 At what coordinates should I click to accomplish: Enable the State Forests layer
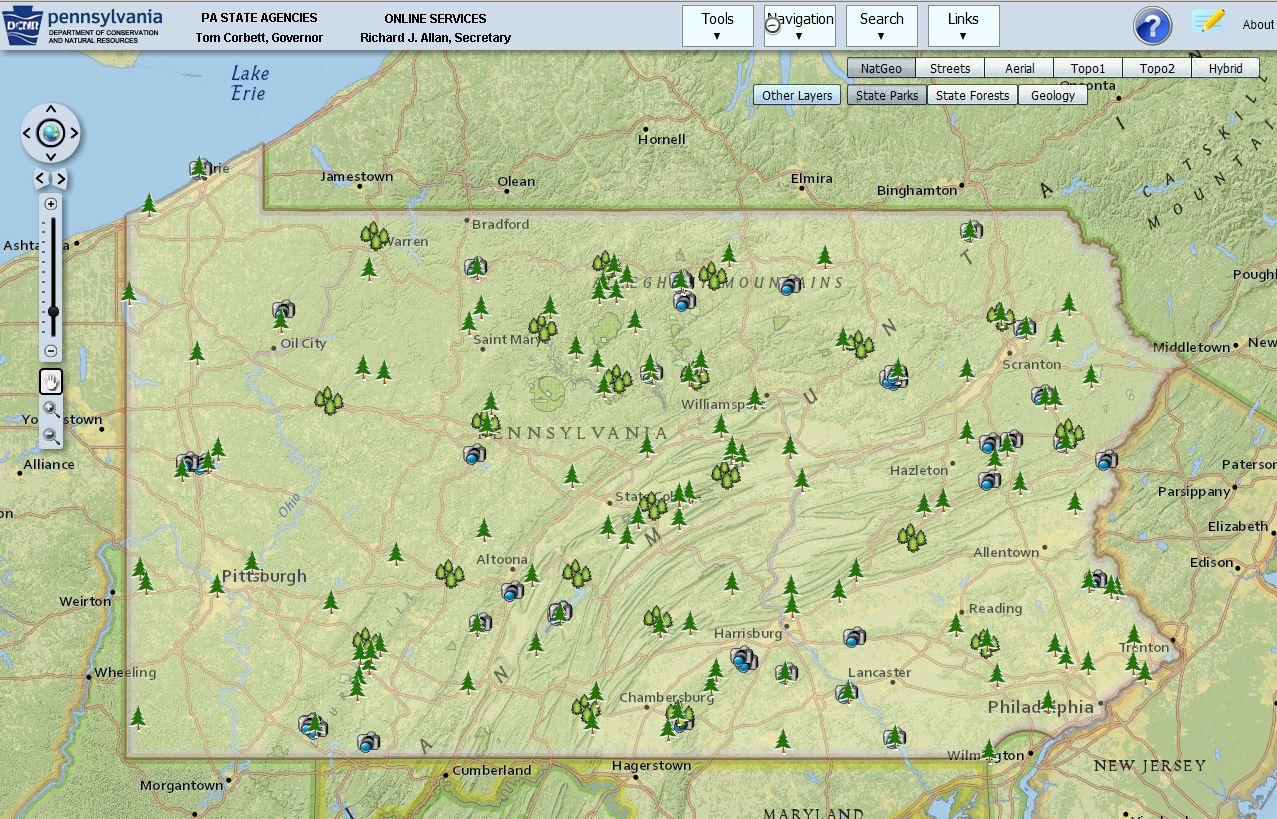(971, 94)
